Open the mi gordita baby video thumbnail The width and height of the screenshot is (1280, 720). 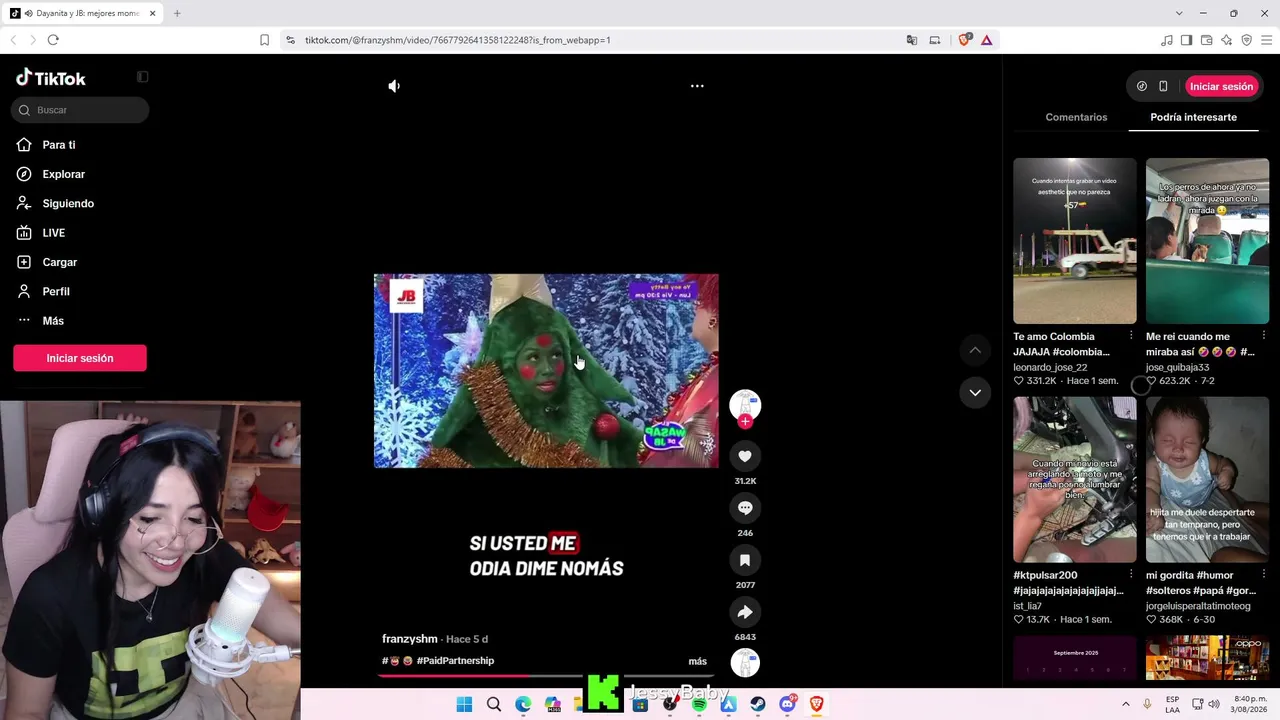tap(1207, 480)
